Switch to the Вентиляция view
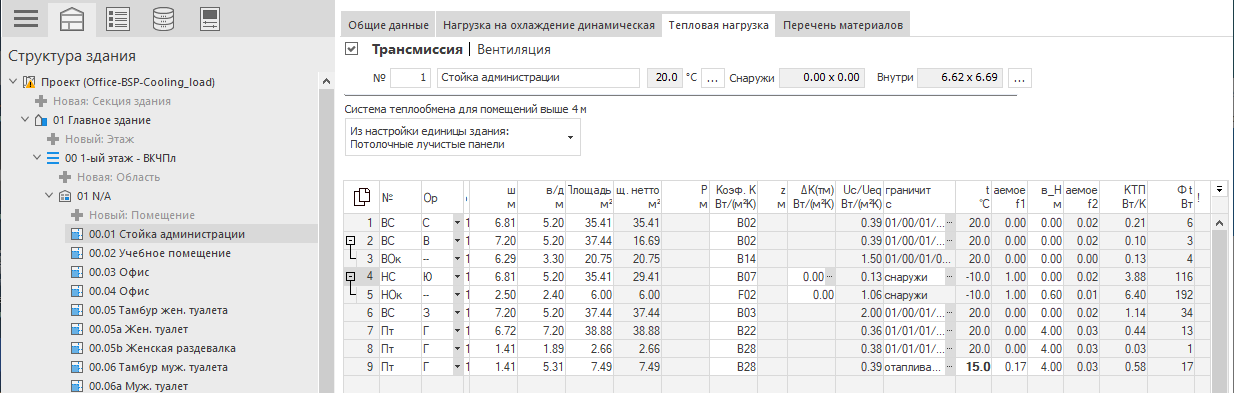This screenshot has width=1234, height=393. [x=514, y=49]
